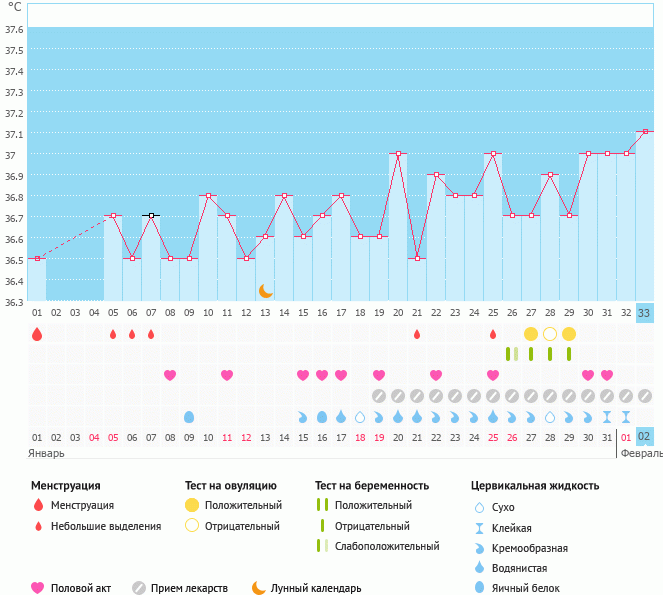Click the Прием лекарств legend label
This screenshot has height=595, width=663.
coord(189,589)
